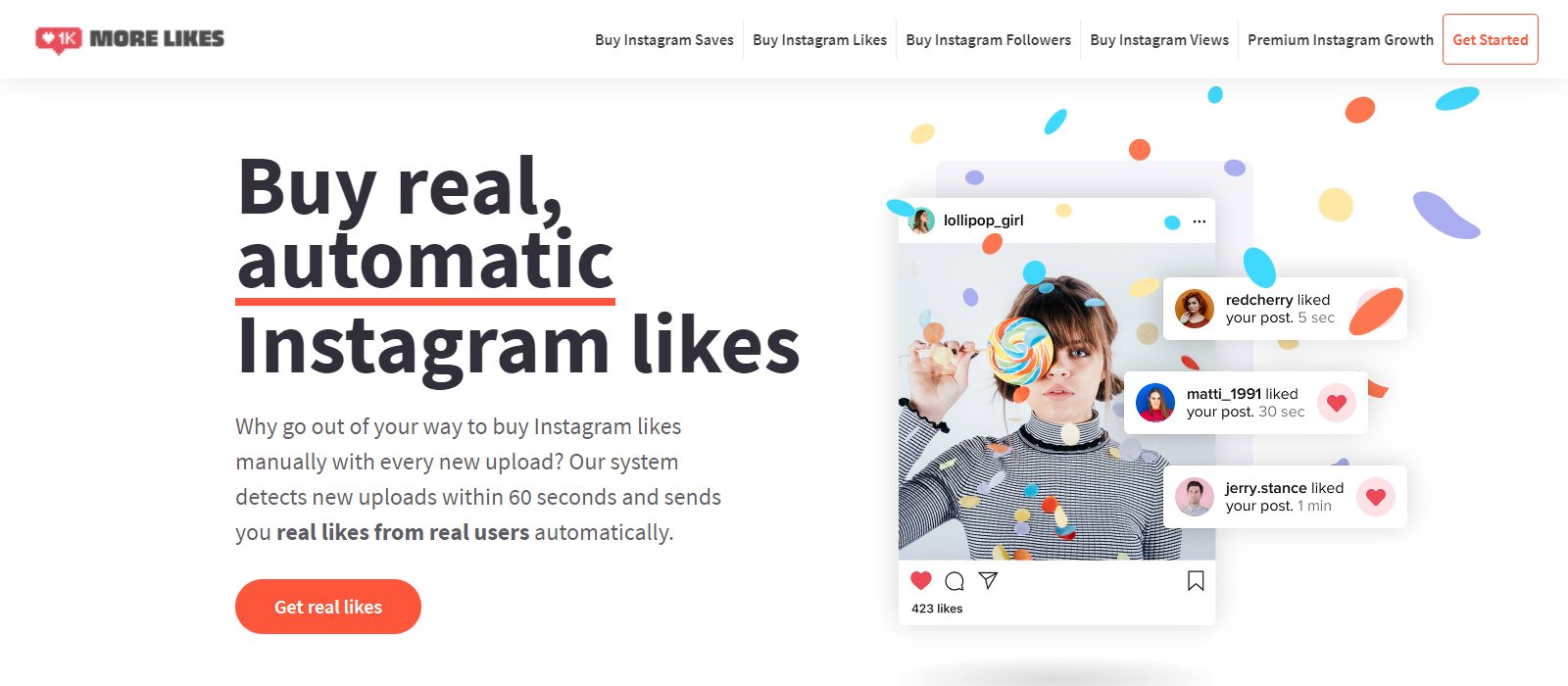Open Buy Instagram Views link
1568x686 pixels.
click(1159, 40)
